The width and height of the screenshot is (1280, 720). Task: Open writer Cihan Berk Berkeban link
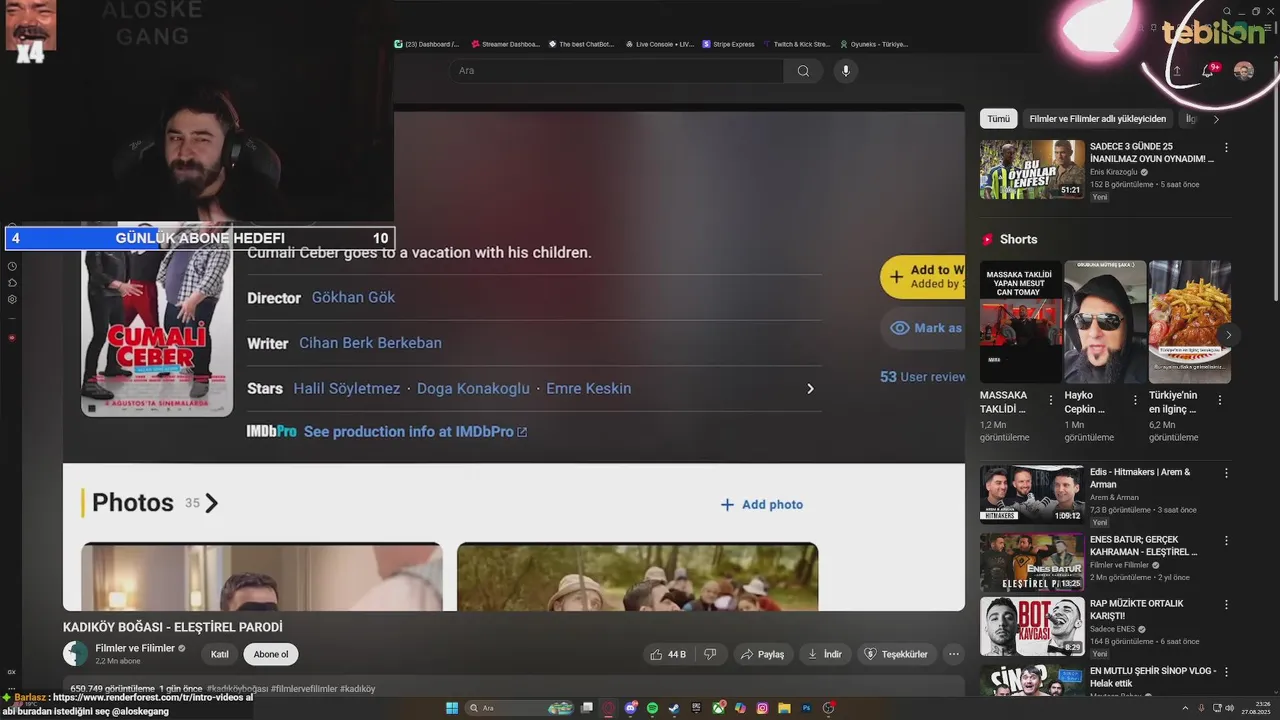(370, 343)
